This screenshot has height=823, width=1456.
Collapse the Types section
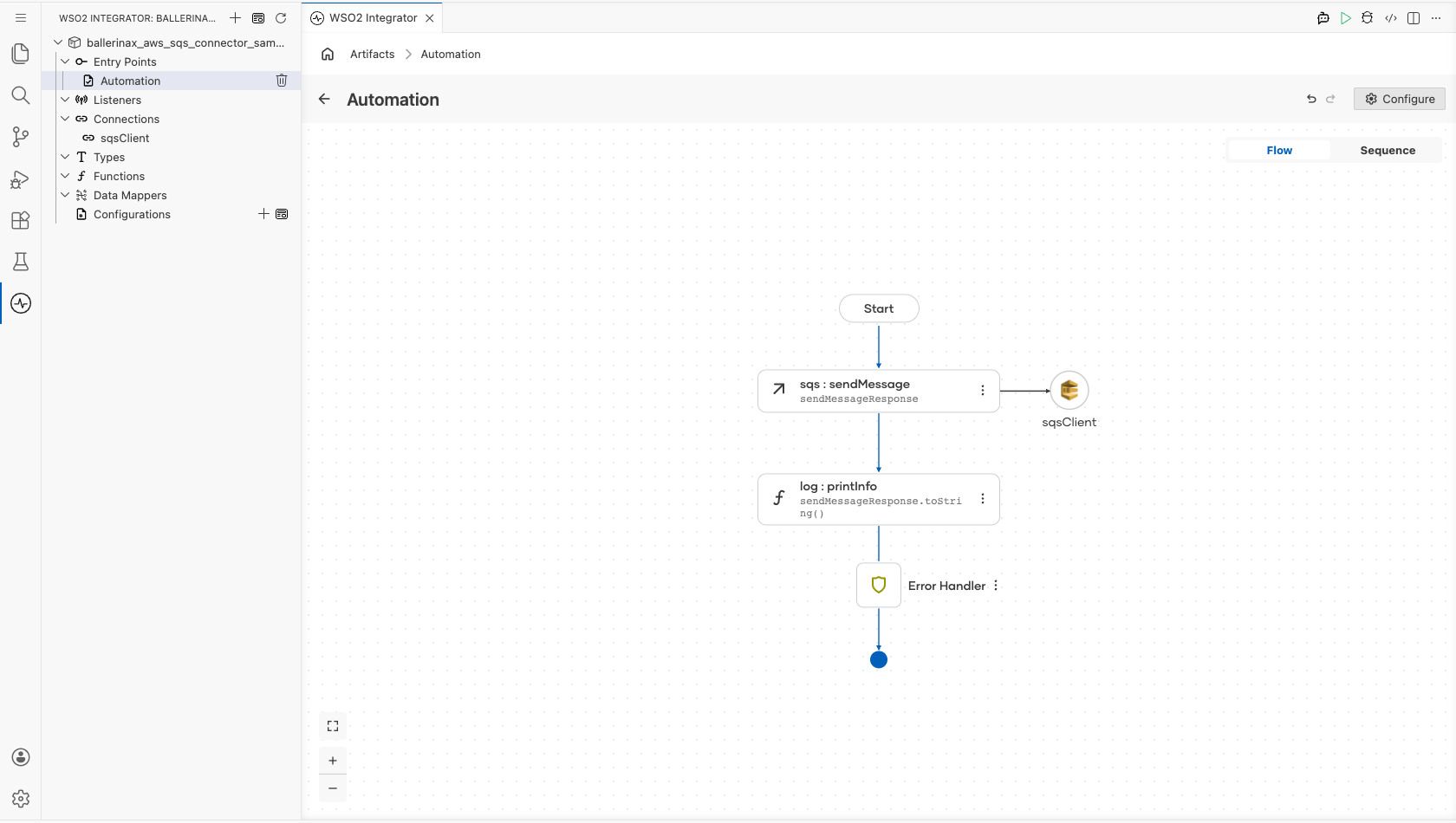tap(65, 157)
